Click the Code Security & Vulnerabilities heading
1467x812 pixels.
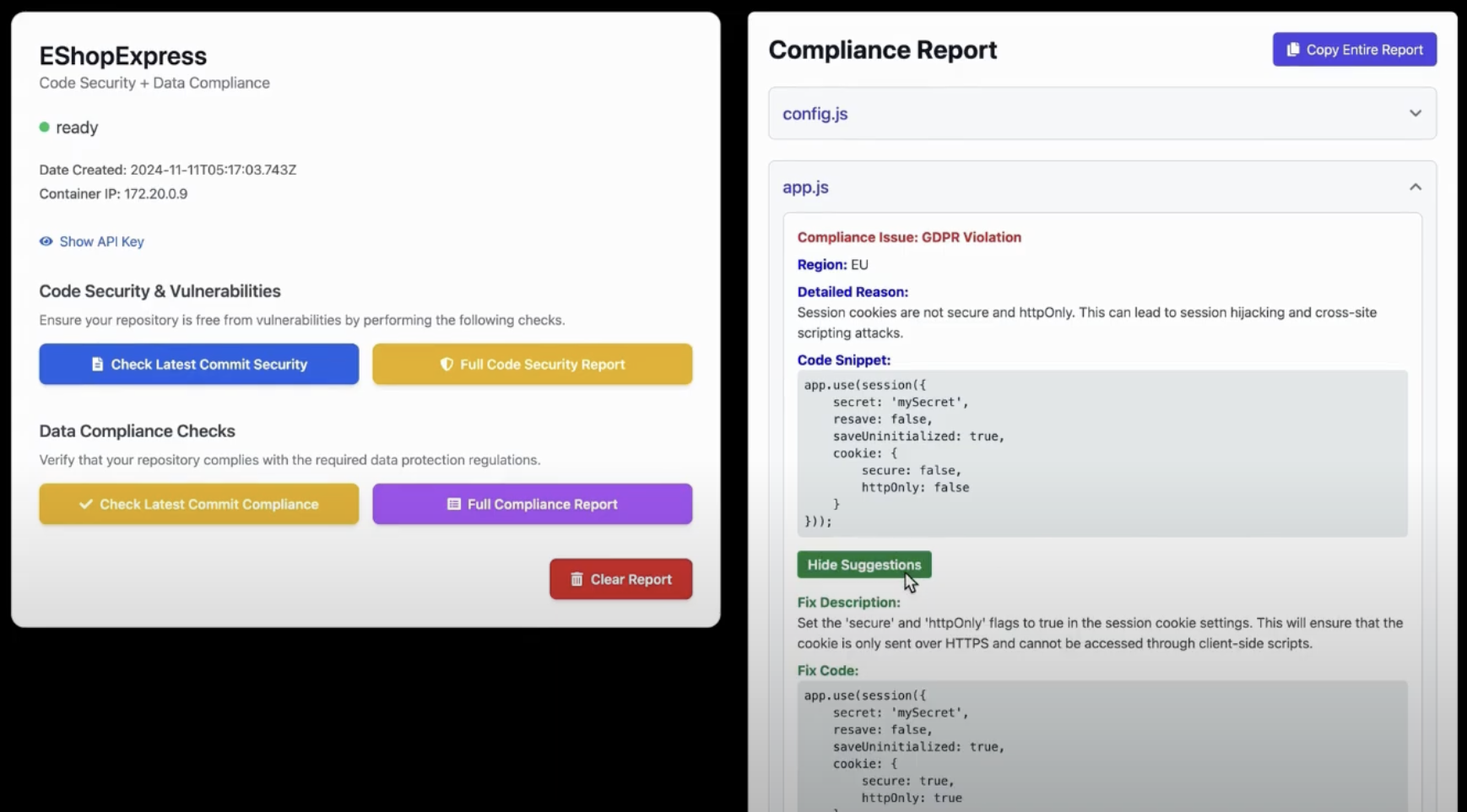click(160, 291)
